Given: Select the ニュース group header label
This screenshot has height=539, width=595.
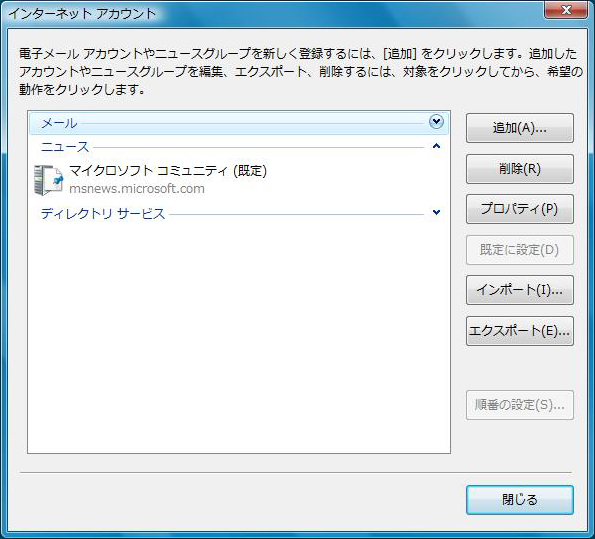Looking at the screenshot, I should [65, 147].
